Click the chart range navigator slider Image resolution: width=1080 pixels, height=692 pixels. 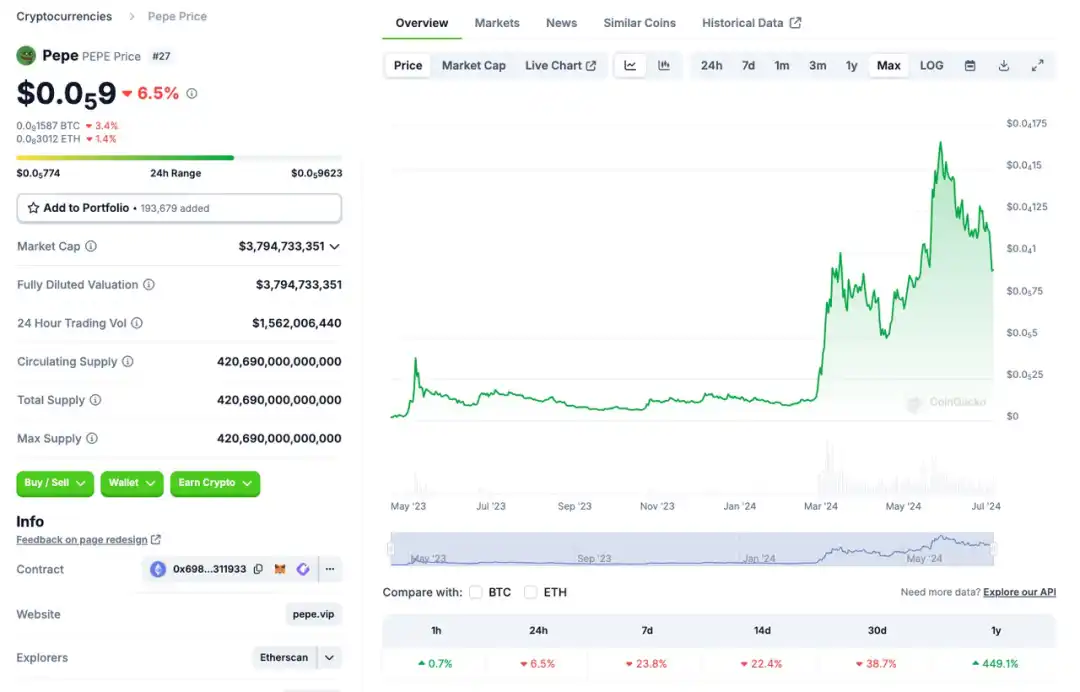pos(692,549)
